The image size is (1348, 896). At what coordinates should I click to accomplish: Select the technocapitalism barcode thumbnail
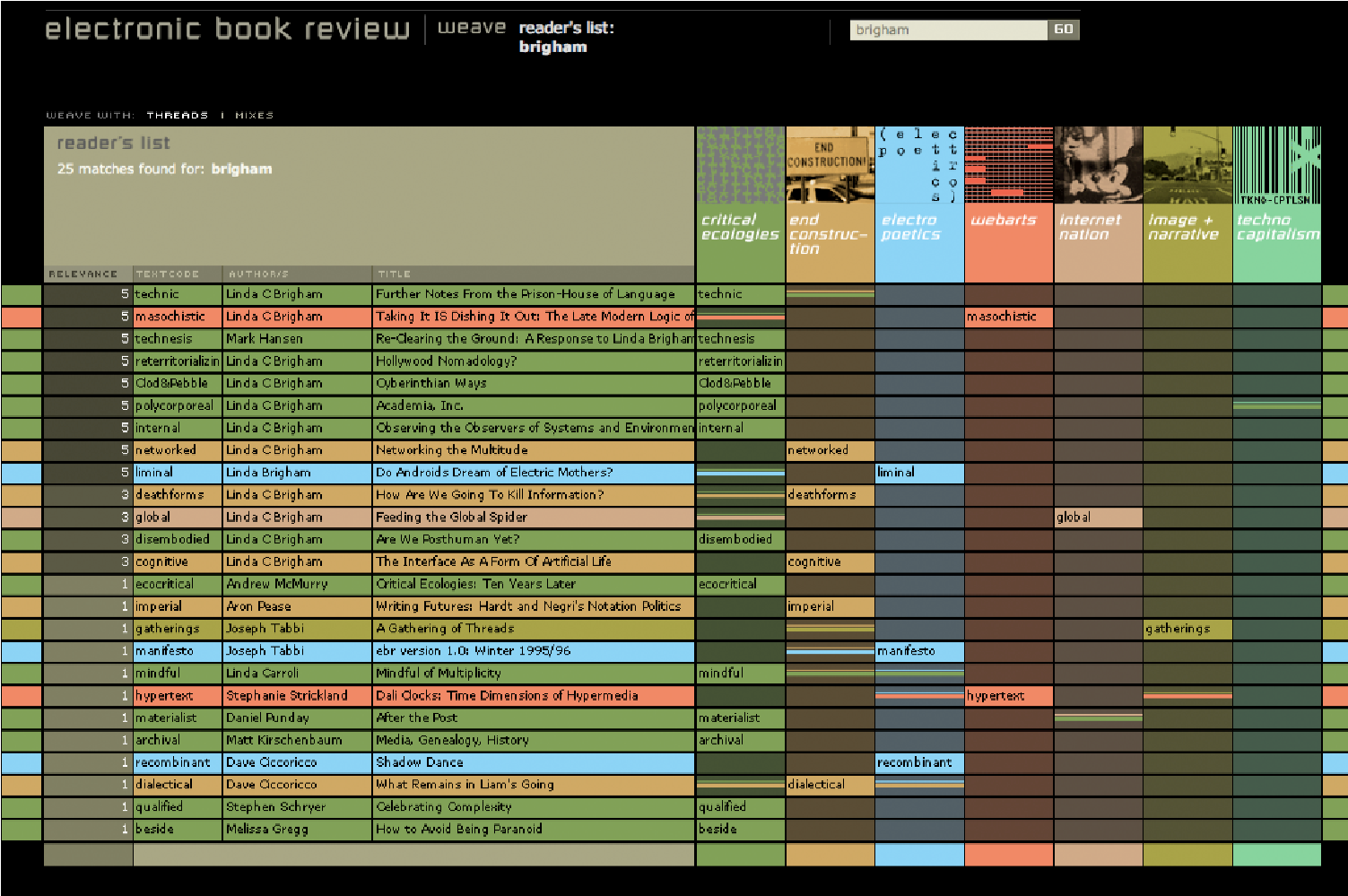coord(1276,165)
